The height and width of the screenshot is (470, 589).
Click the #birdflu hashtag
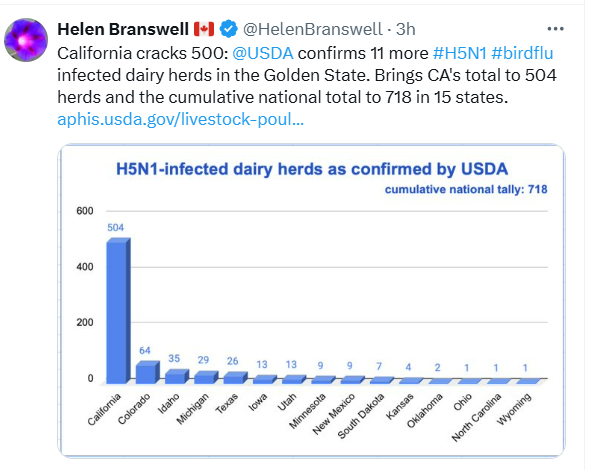[x=522, y=53]
